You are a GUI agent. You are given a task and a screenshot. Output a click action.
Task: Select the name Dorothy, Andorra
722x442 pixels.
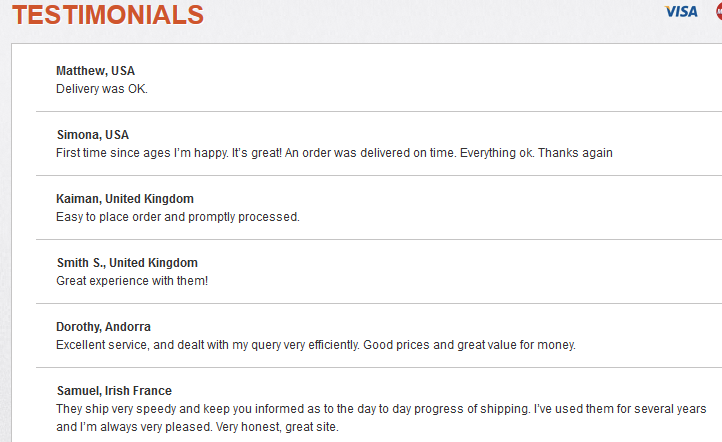point(103,327)
